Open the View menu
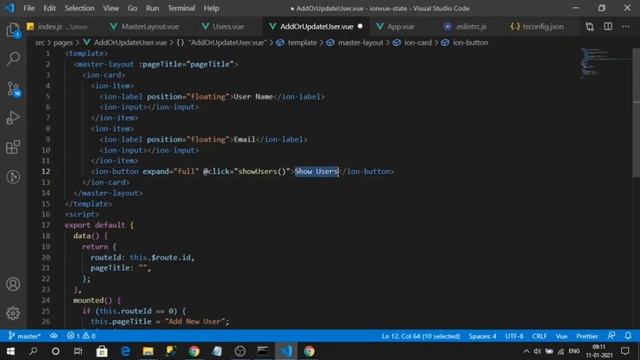 (111, 8)
